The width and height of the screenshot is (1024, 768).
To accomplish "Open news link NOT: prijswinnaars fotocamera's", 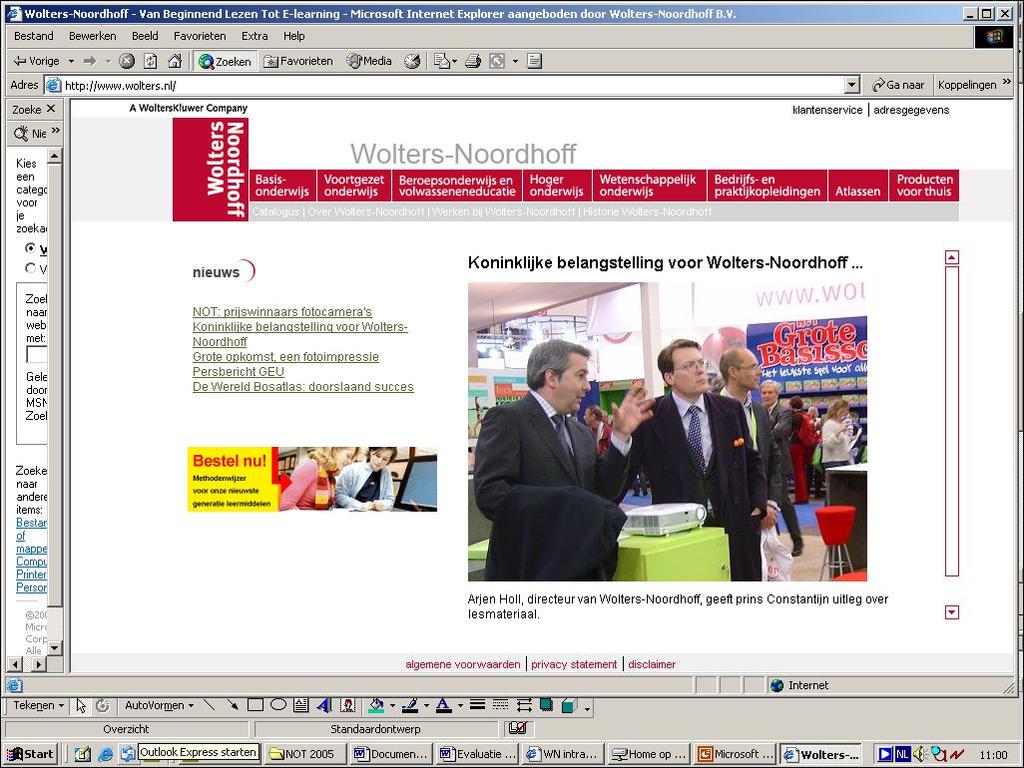I will 282,312.
